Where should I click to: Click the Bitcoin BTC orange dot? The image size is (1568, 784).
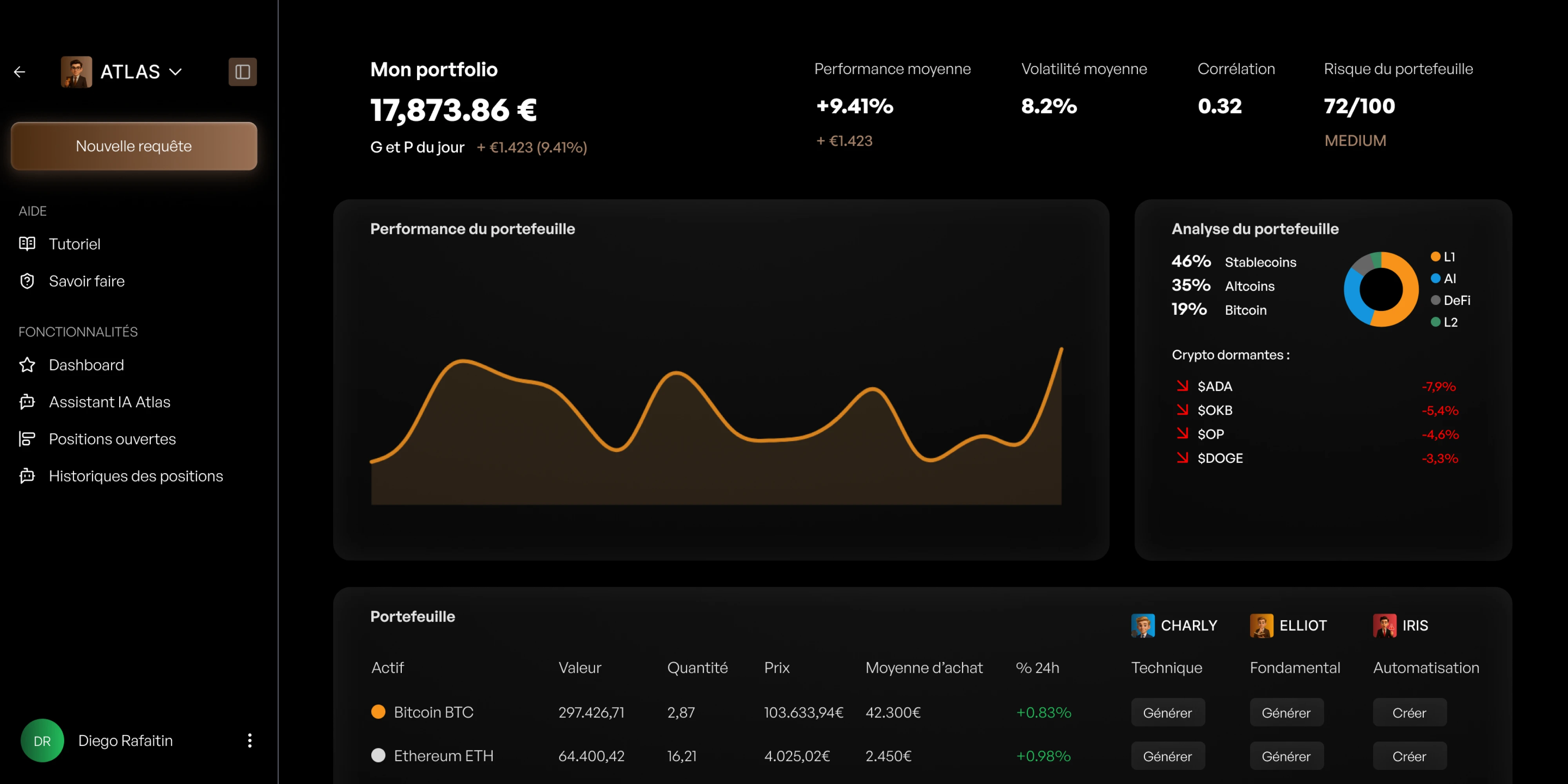[378, 711]
